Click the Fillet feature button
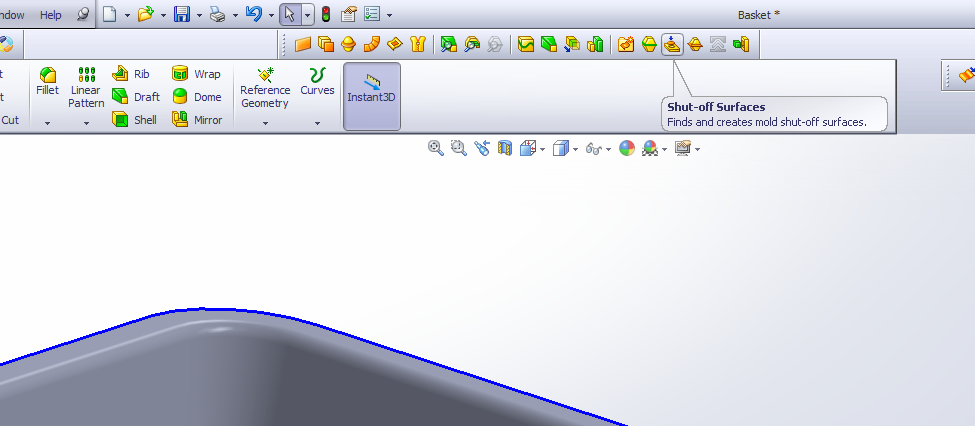This screenshot has height=426, width=975. coord(47,81)
